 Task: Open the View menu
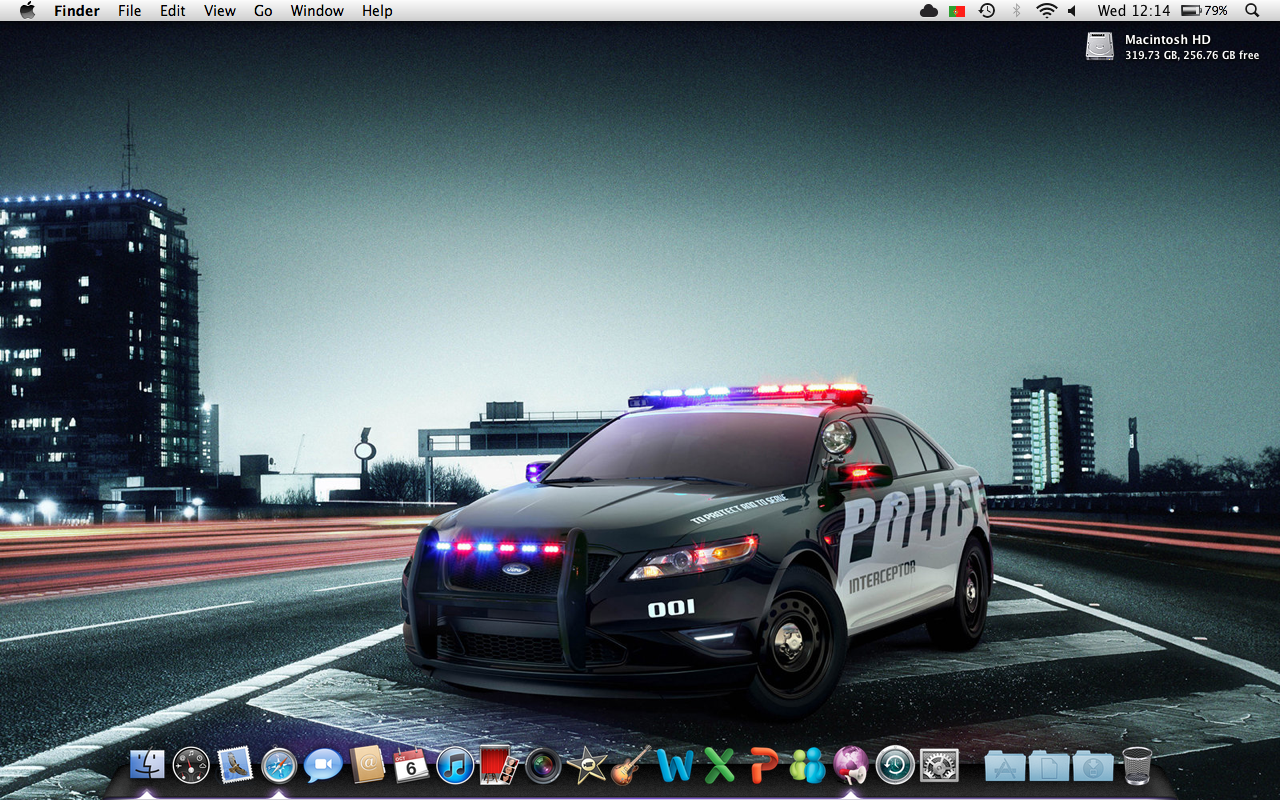coord(220,11)
